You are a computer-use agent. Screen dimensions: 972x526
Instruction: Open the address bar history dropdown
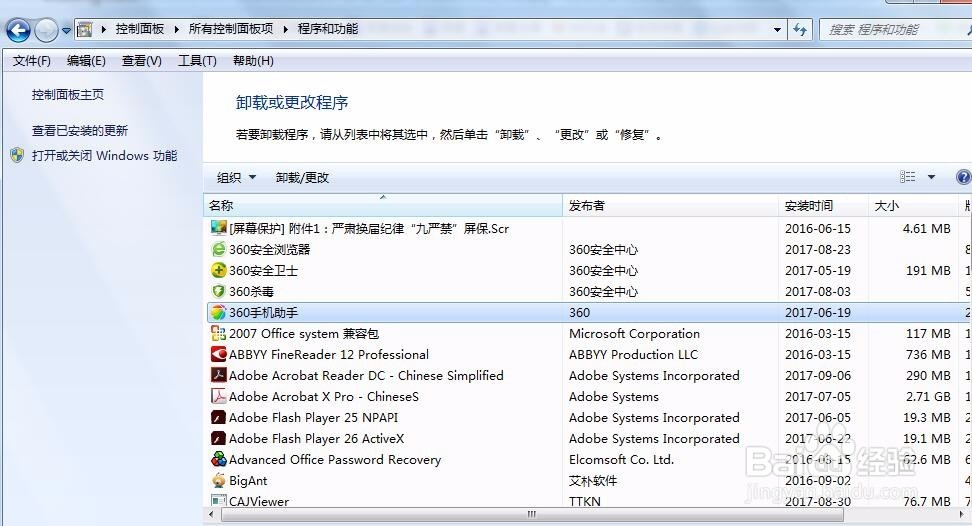click(777, 30)
